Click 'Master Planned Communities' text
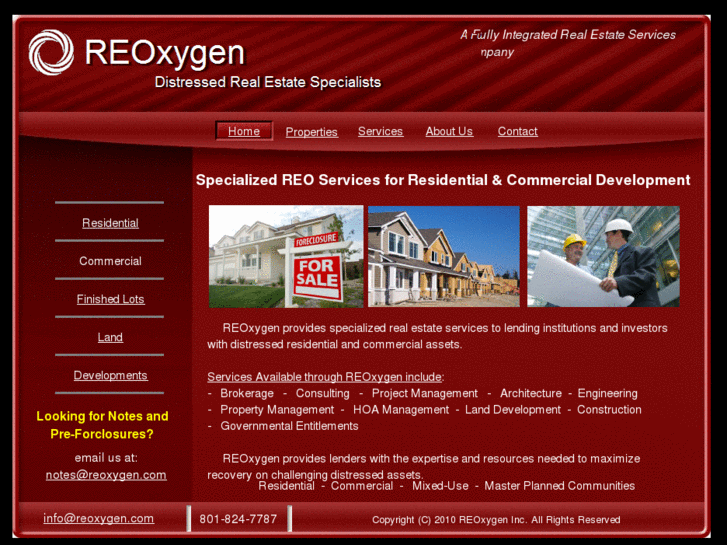Screen dimensions: 727x545 click(560, 486)
